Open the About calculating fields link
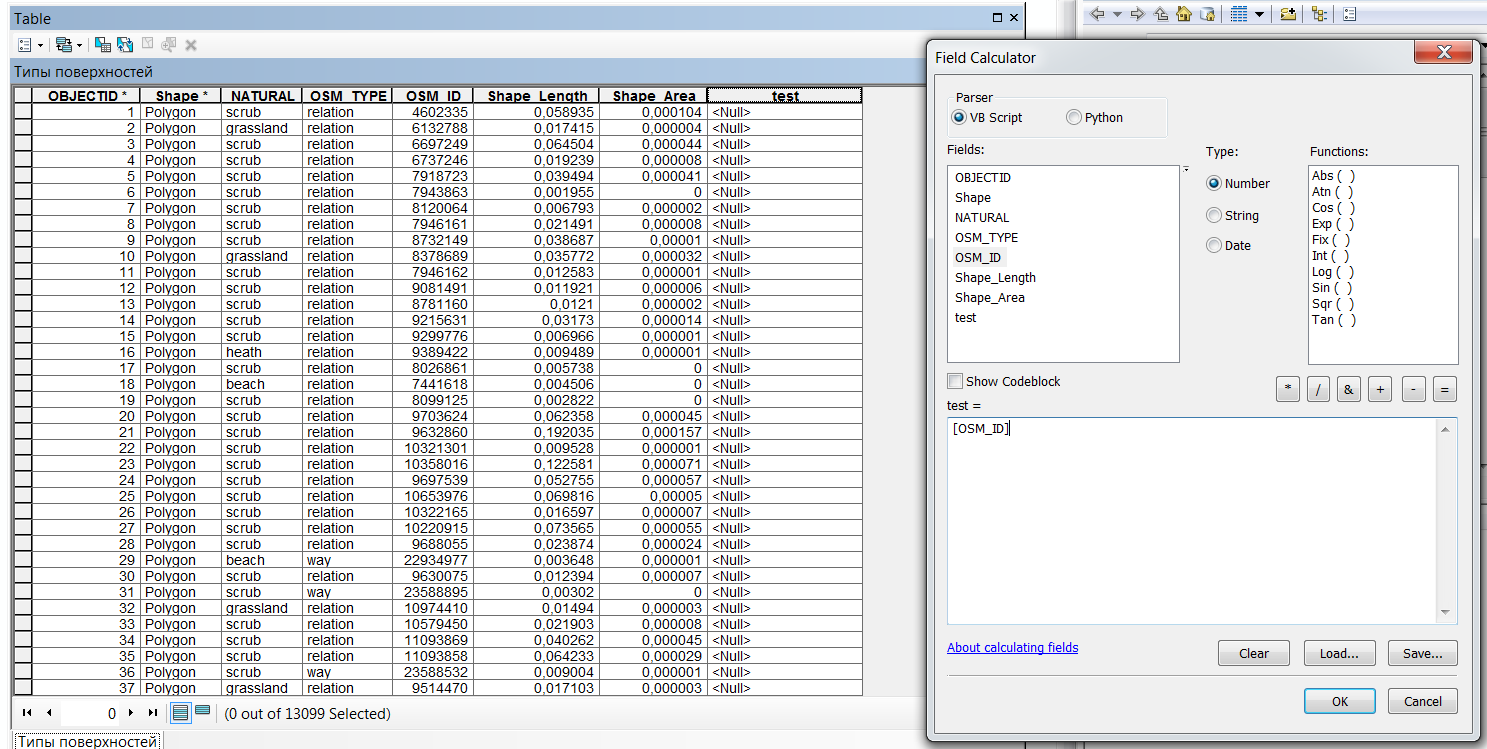This screenshot has height=749, width=1487. click(1012, 648)
